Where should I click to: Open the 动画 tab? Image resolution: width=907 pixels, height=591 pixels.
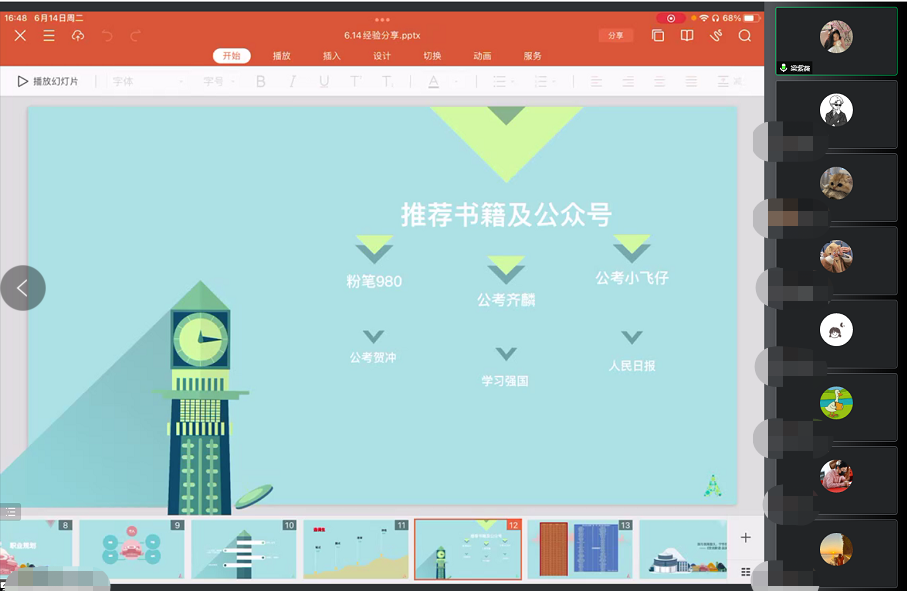pos(482,56)
